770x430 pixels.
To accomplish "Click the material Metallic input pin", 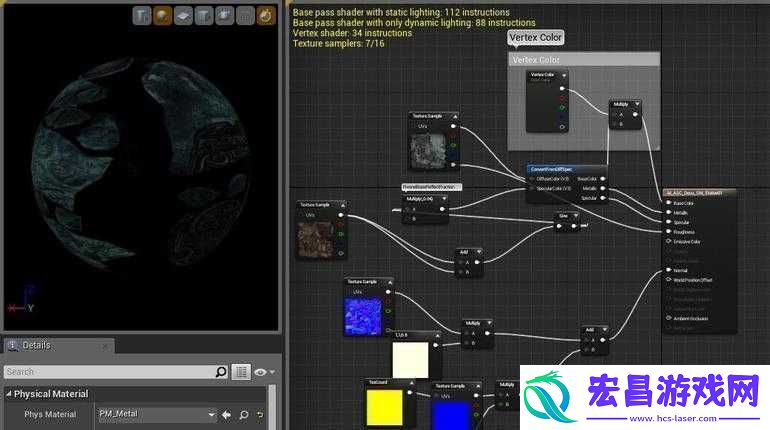I will [x=668, y=213].
